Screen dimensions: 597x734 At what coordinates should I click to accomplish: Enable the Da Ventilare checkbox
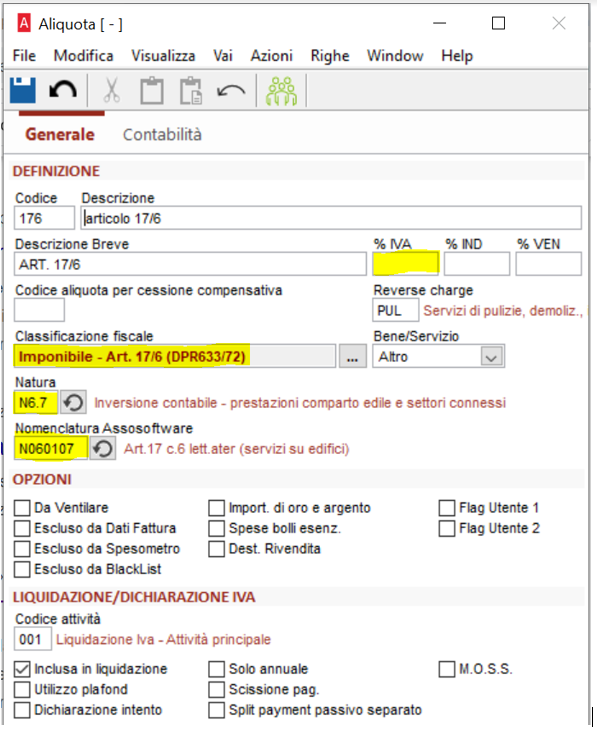[22, 507]
